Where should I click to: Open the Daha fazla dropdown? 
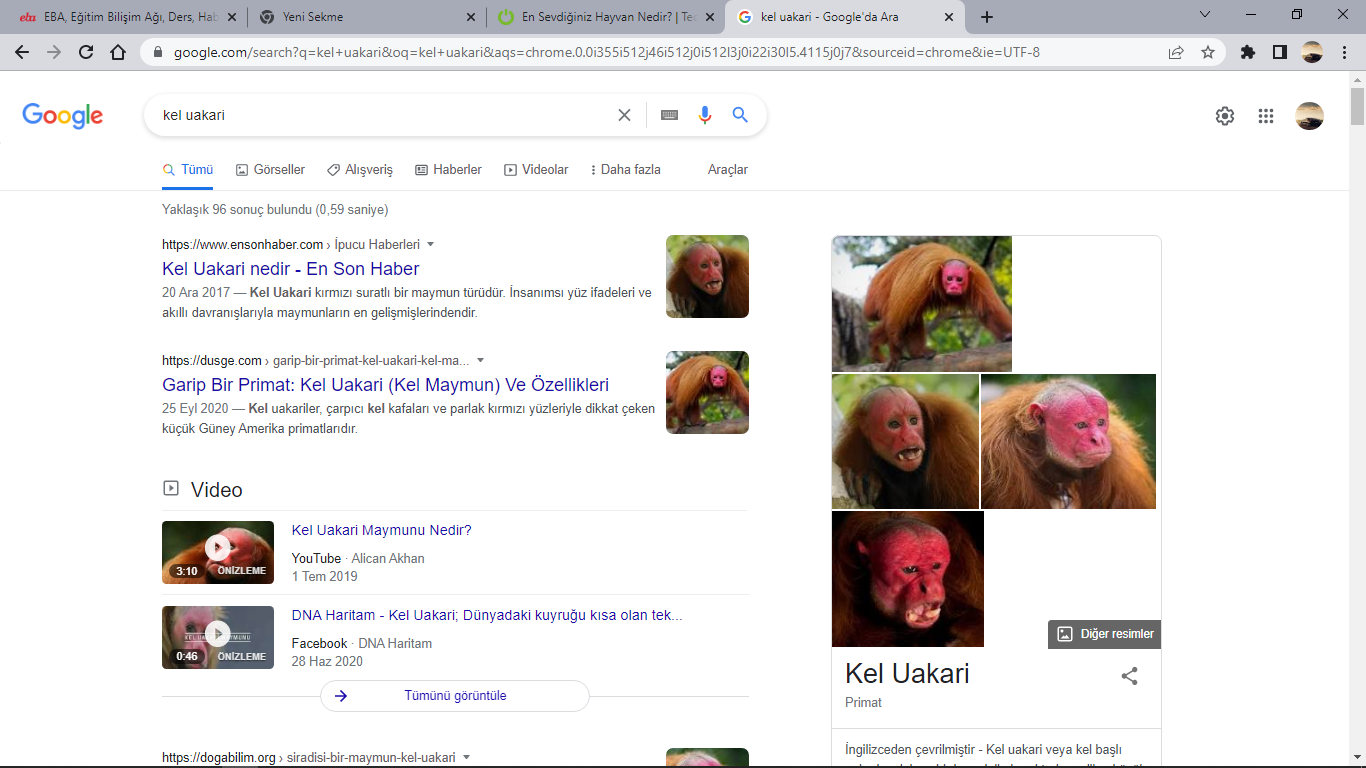coord(625,169)
